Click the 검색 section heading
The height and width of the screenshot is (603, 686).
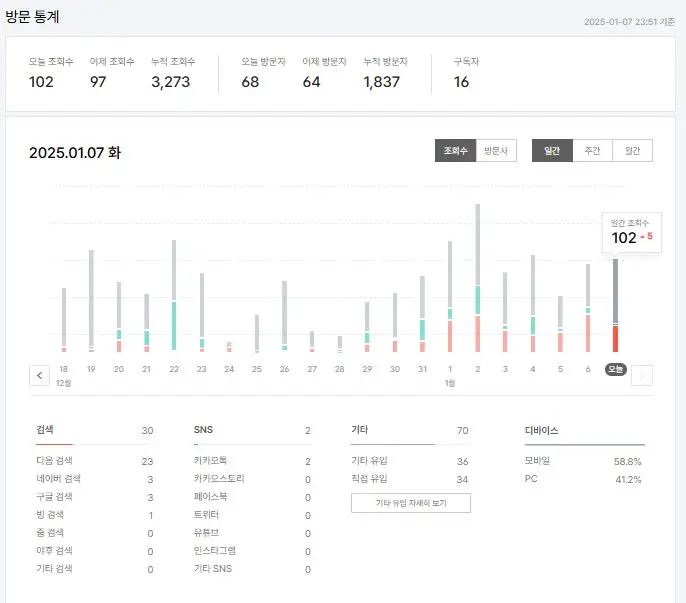[x=45, y=430]
